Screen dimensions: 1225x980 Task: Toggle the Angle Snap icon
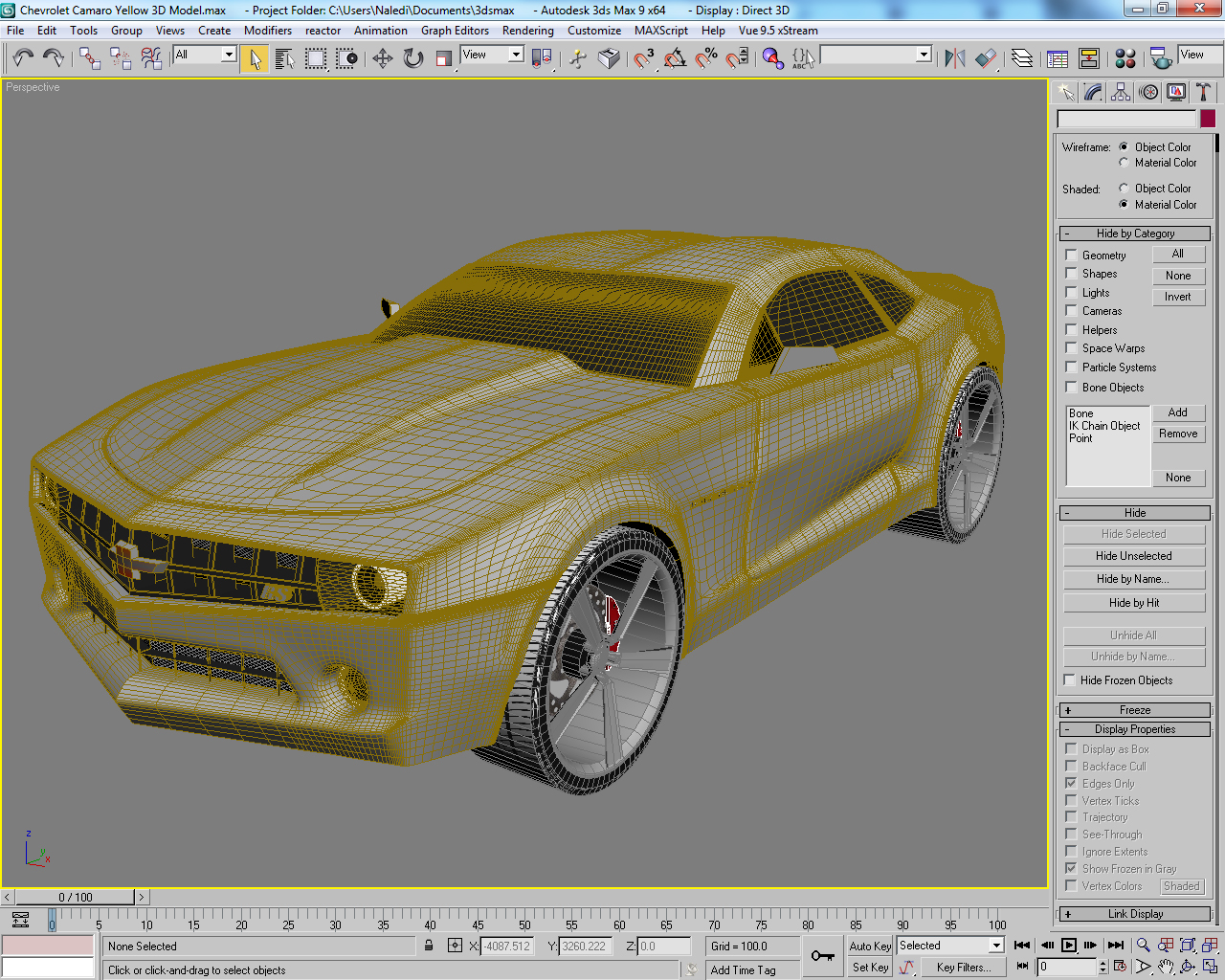(676, 58)
